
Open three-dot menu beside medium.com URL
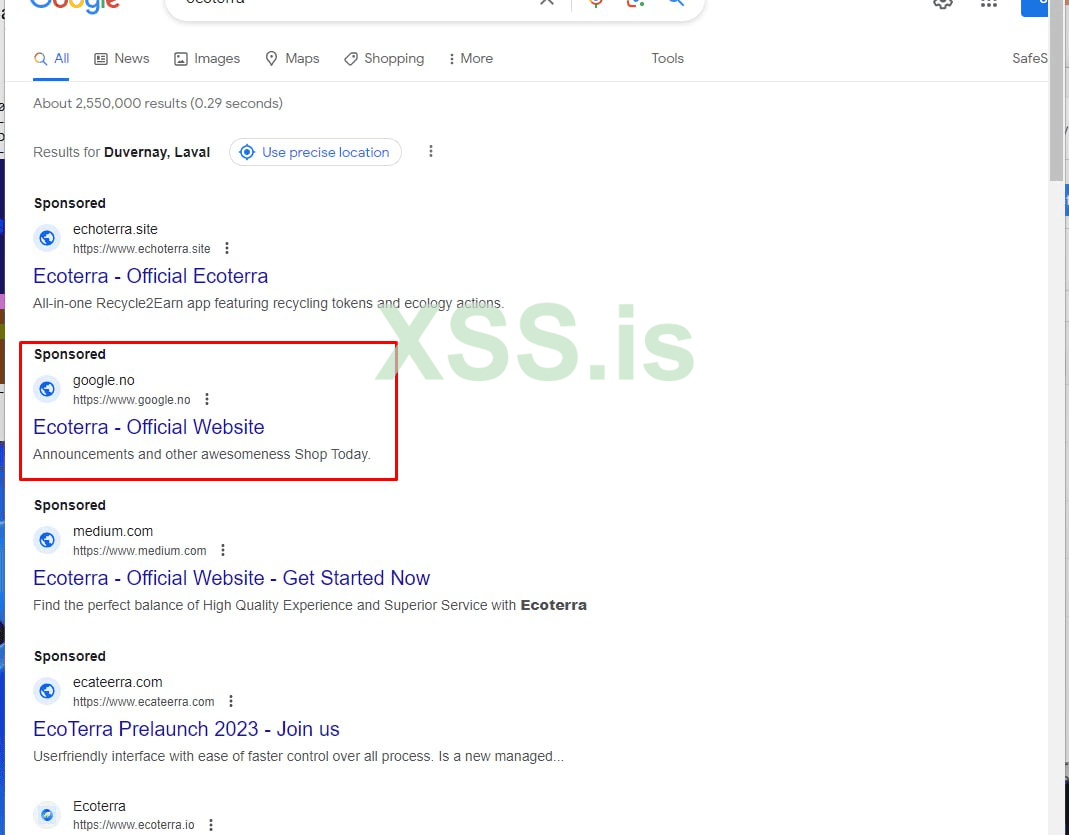tap(222, 550)
